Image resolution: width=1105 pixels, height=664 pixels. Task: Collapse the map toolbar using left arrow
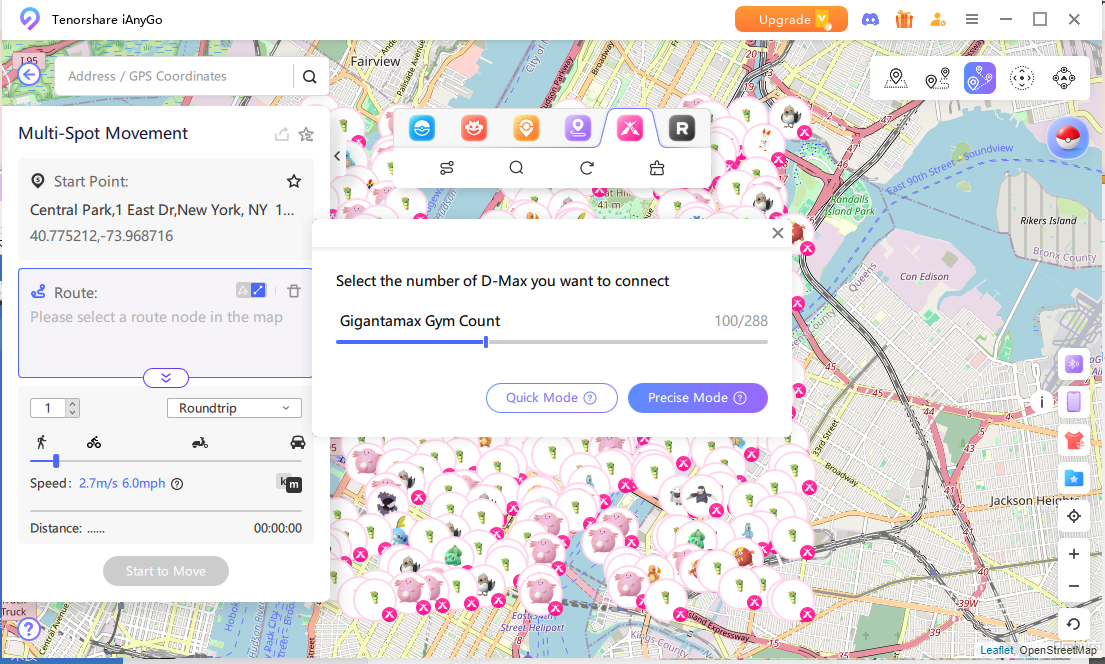click(x=337, y=156)
